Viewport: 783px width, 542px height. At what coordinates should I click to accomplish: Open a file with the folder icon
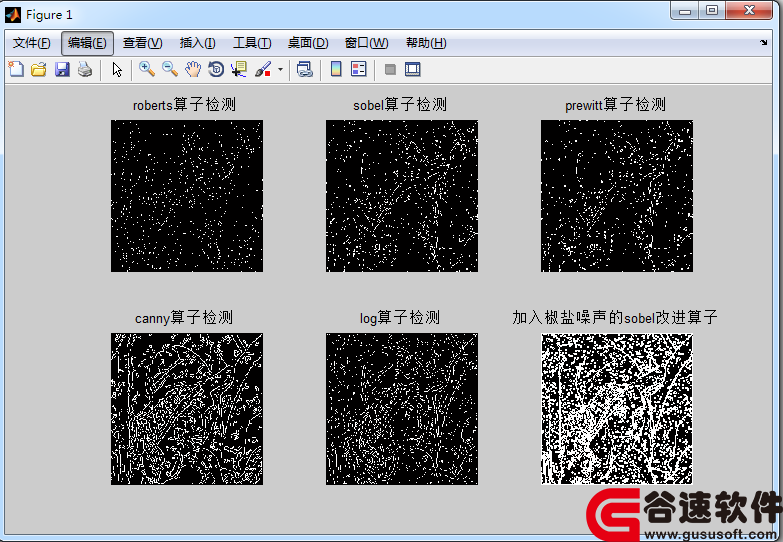click(x=39, y=69)
